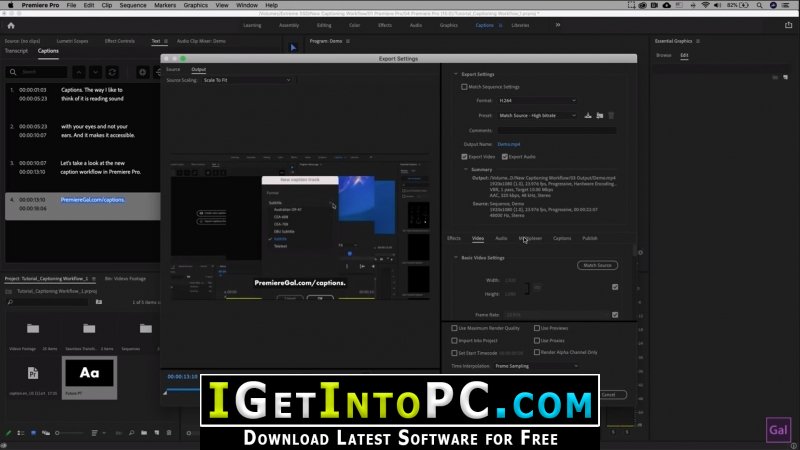Switch to the Captions export tab
This screenshot has width=800, height=450.
pos(562,238)
